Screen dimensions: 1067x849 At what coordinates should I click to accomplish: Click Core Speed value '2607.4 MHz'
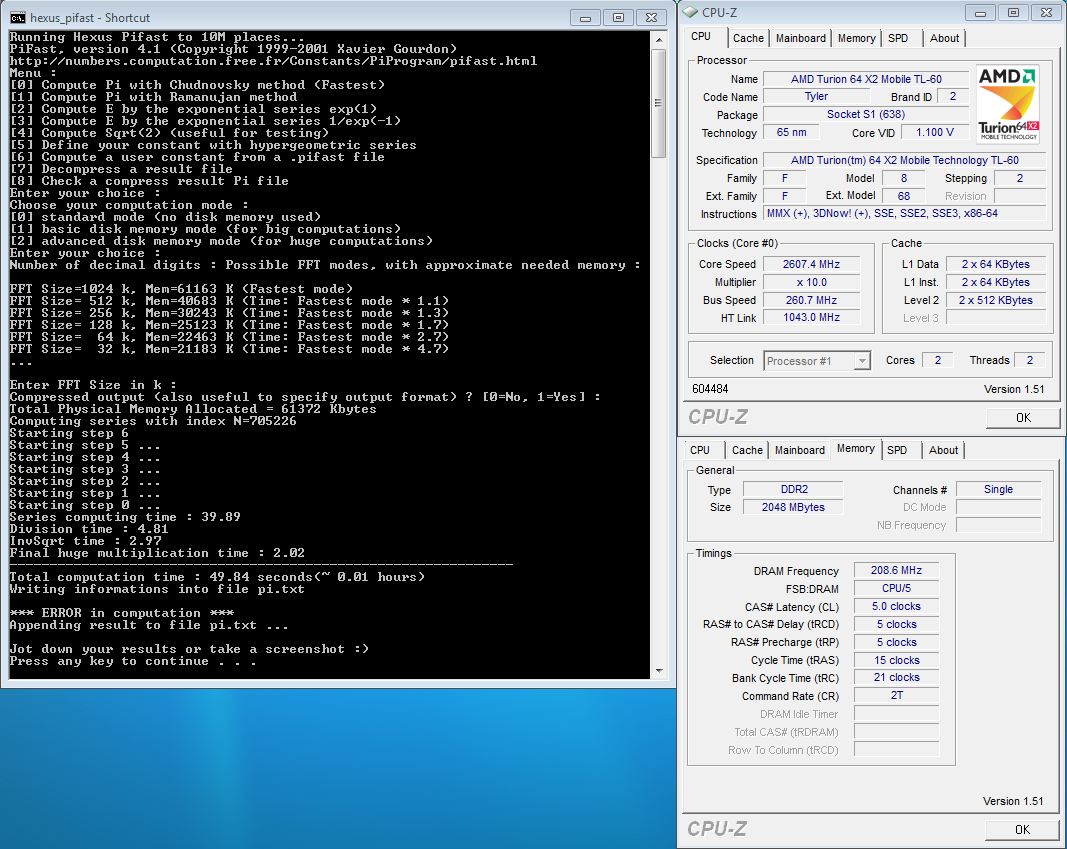click(x=811, y=264)
